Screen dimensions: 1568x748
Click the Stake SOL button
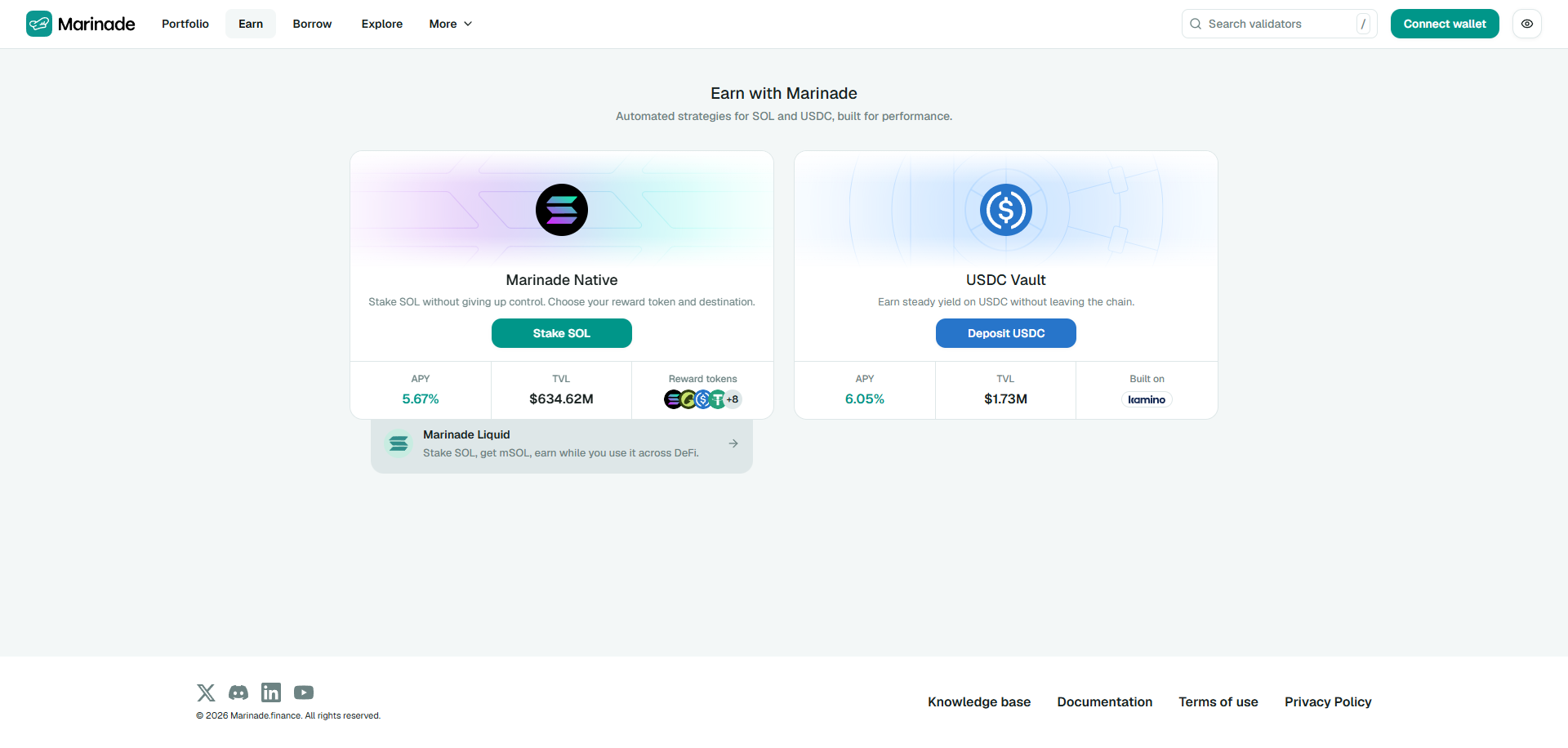coord(562,333)
